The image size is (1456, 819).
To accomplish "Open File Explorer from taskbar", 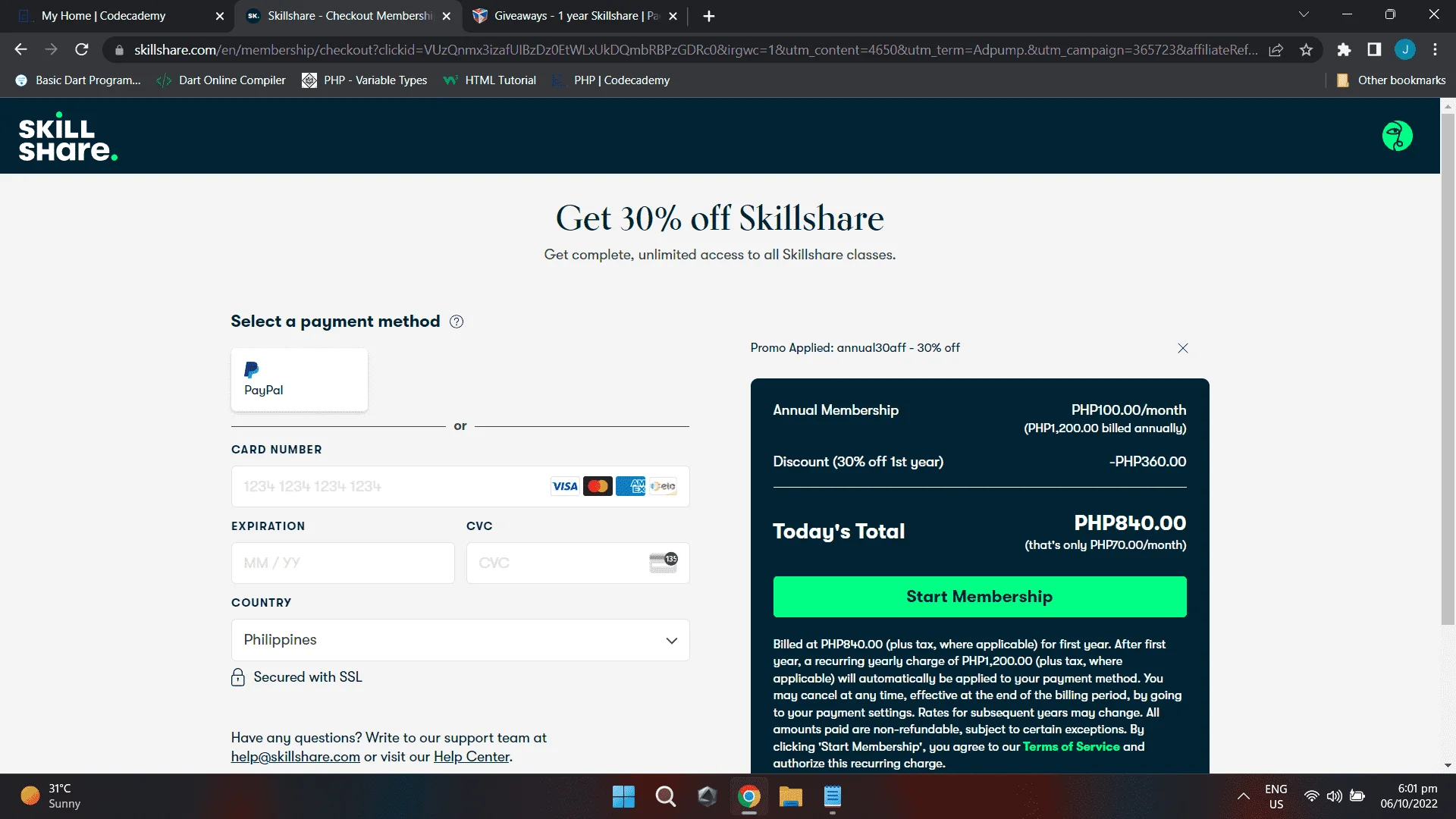I will 791,796.
